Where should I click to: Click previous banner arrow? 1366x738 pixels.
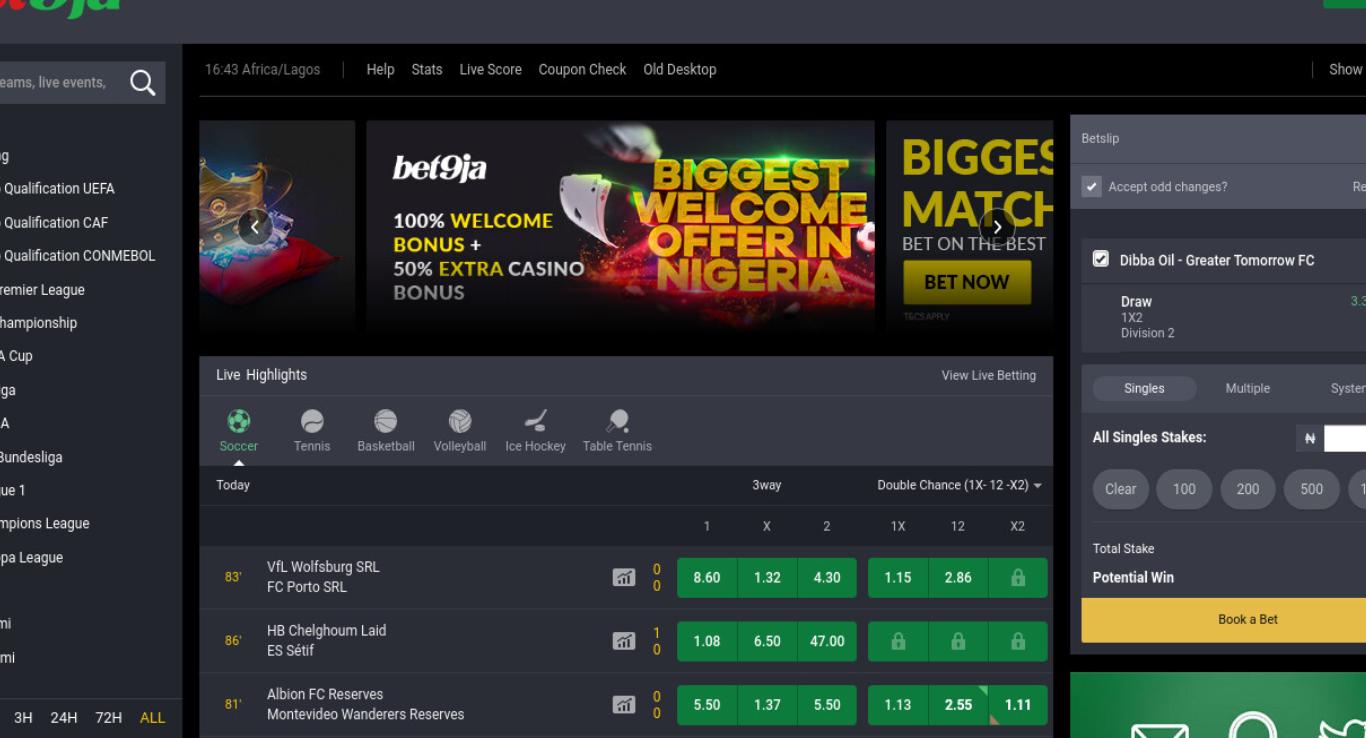(x=255, y=227)
